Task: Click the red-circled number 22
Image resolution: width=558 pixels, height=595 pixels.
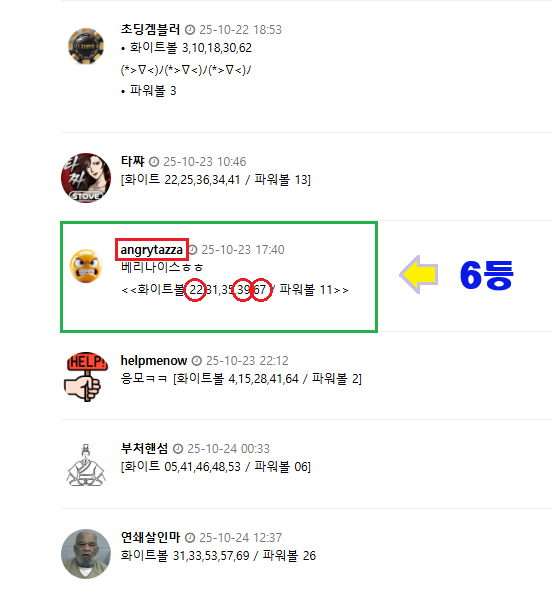Action: 195,290
